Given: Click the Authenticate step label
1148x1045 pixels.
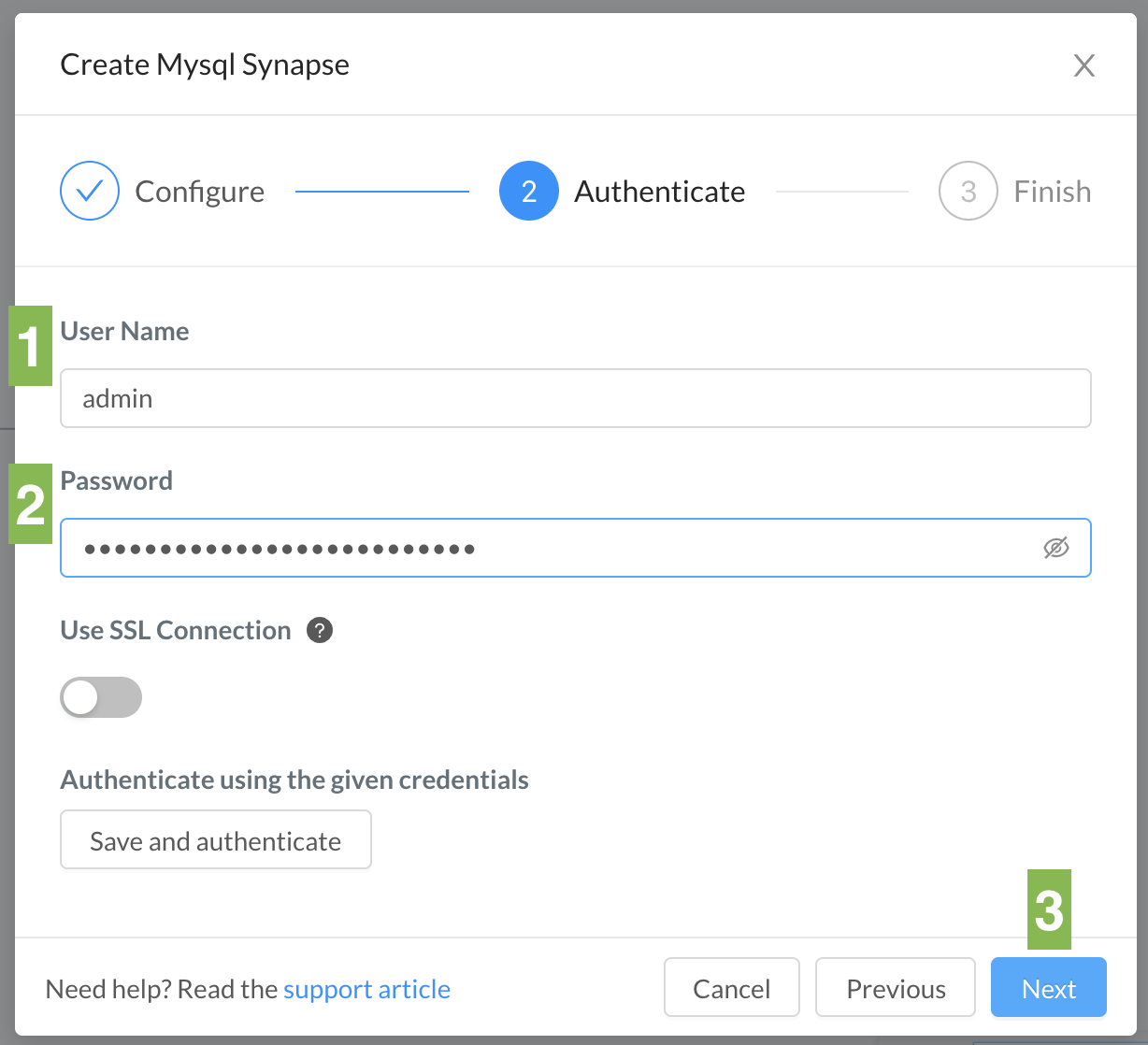Looking at the screenshot, I should pyautogui.click(x=660, y=192).
